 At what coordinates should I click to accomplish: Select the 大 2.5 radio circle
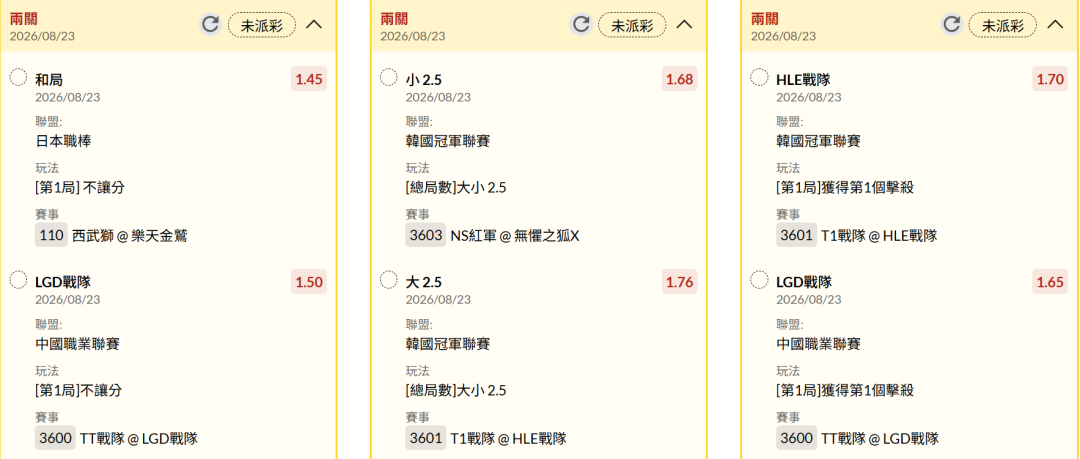point(389,279)
